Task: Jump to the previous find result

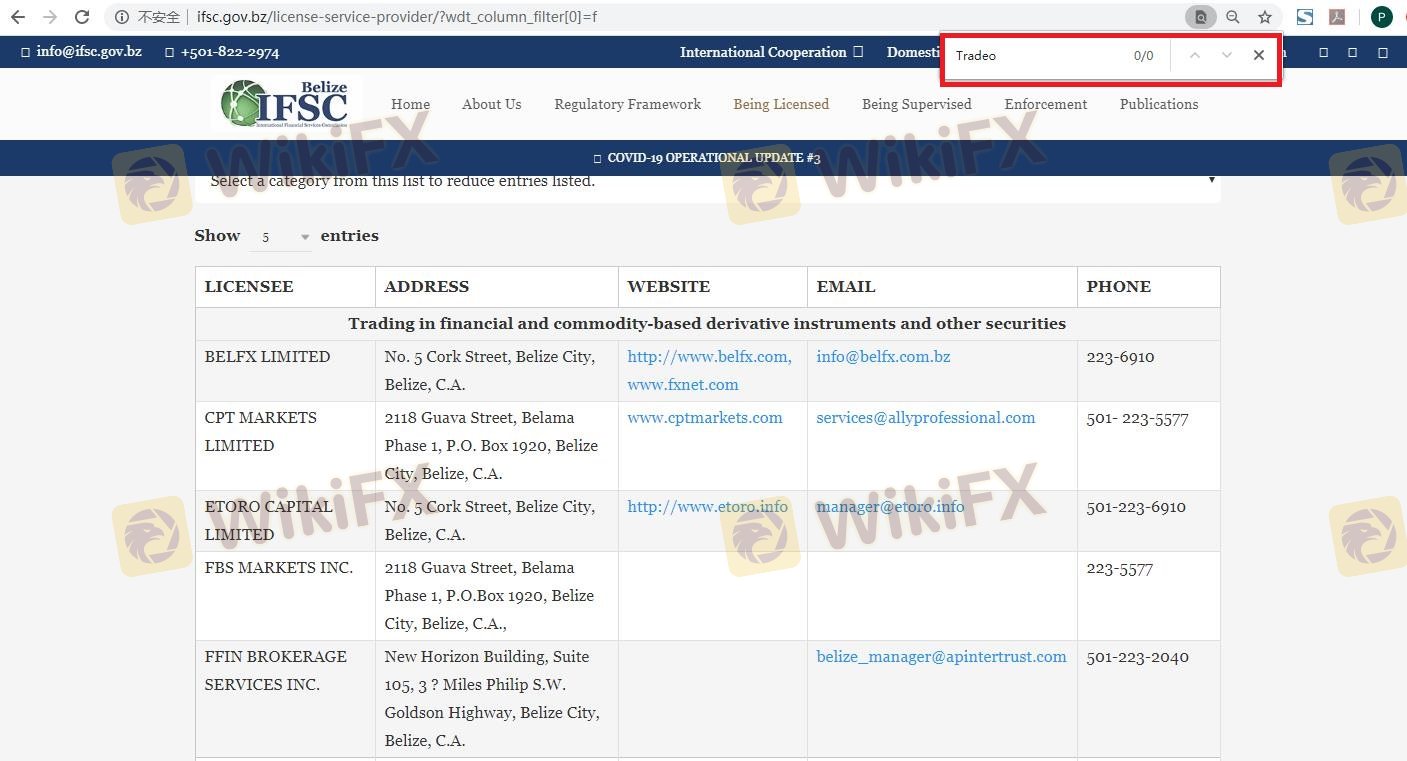Action: 1194,56
